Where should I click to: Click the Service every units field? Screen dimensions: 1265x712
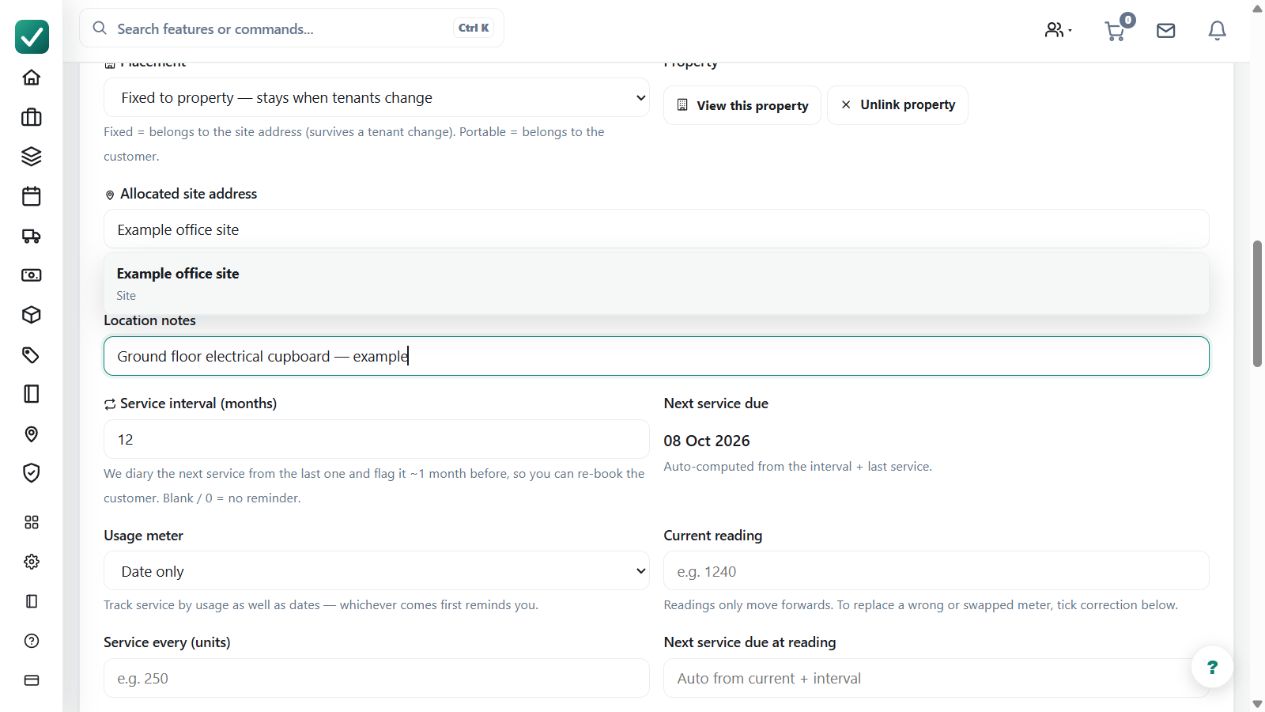(377, 678)
